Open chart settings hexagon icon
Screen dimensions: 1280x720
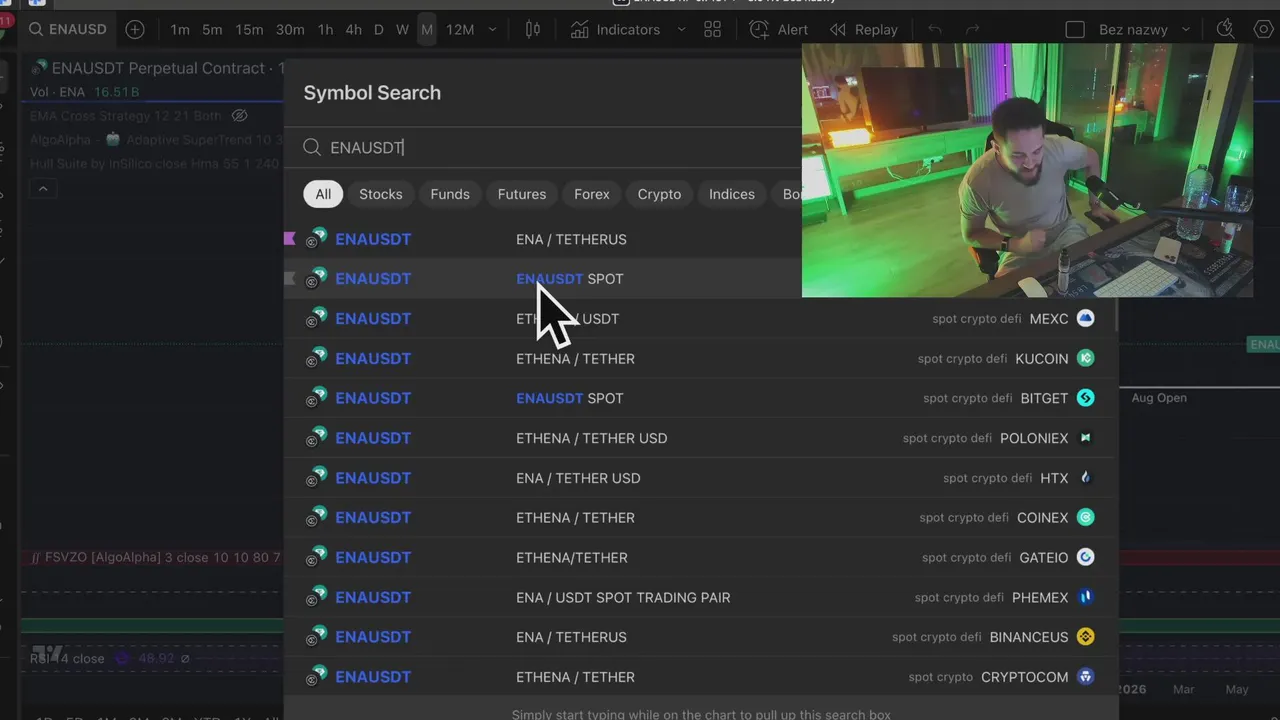coord(1263,30)
